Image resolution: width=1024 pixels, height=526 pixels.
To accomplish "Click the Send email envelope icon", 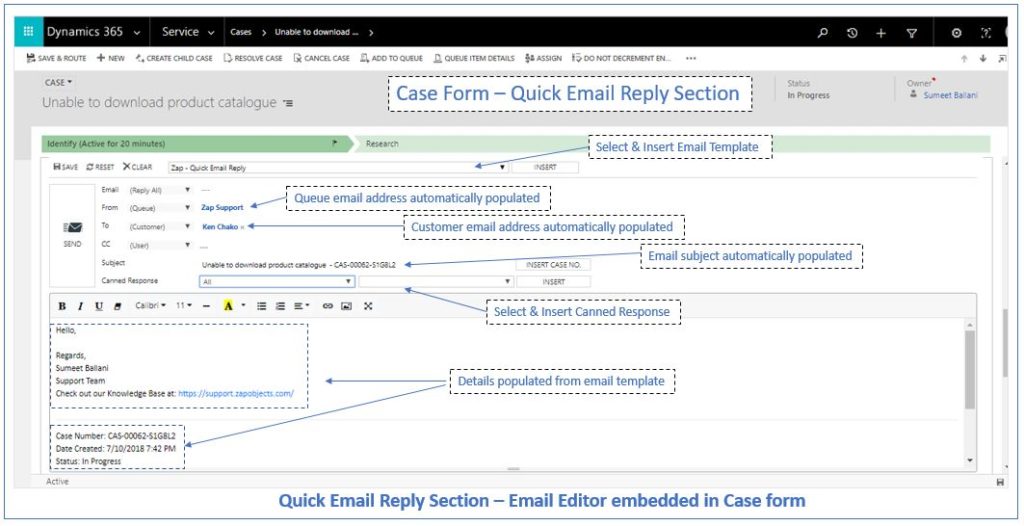I will click(x=72, y=228).
